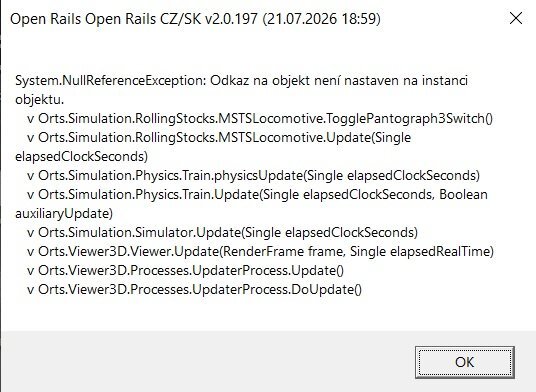Close the error dialog with the X

[x=516, y=18]
